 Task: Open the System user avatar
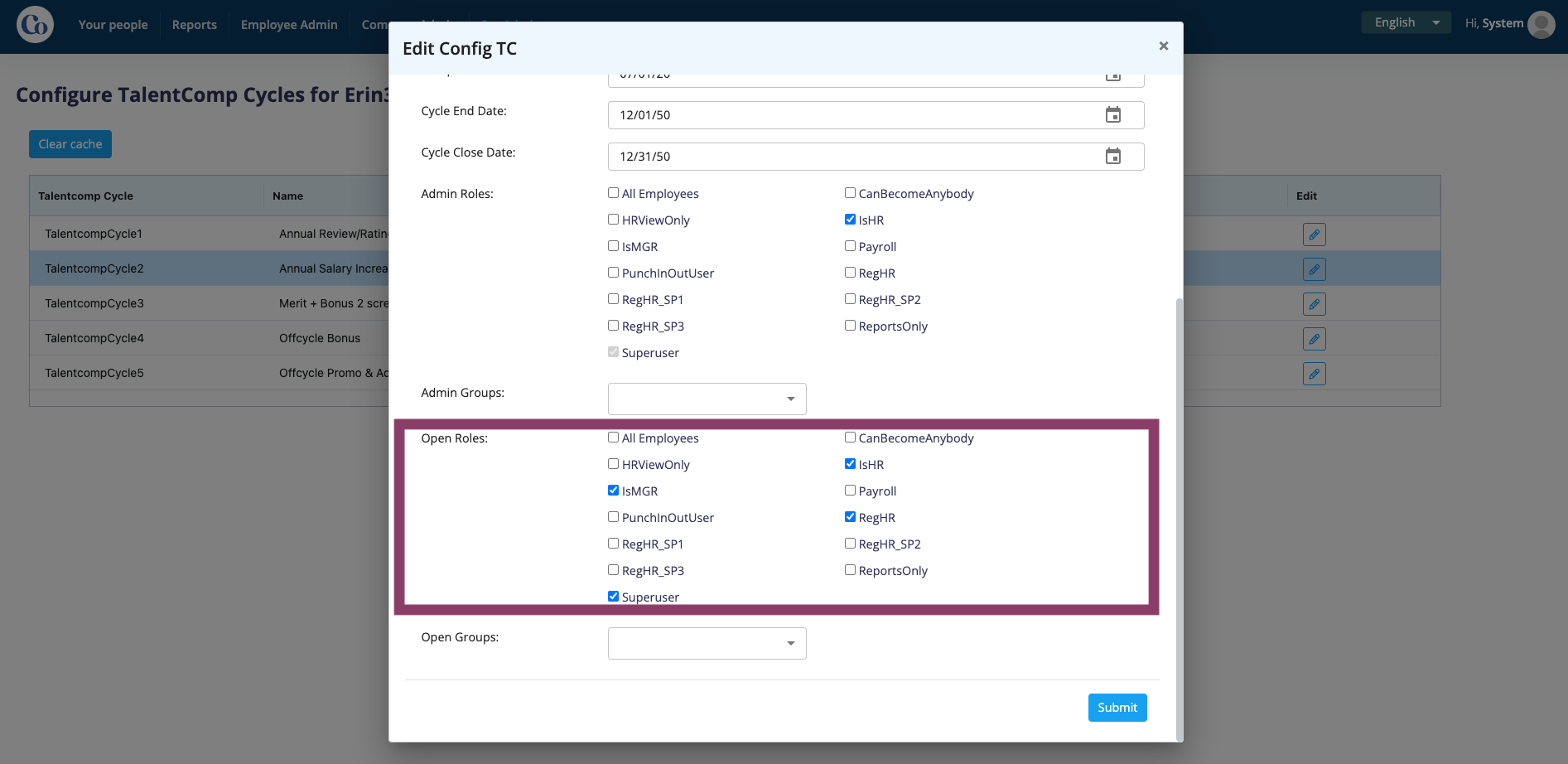[x=1541, y=24]
